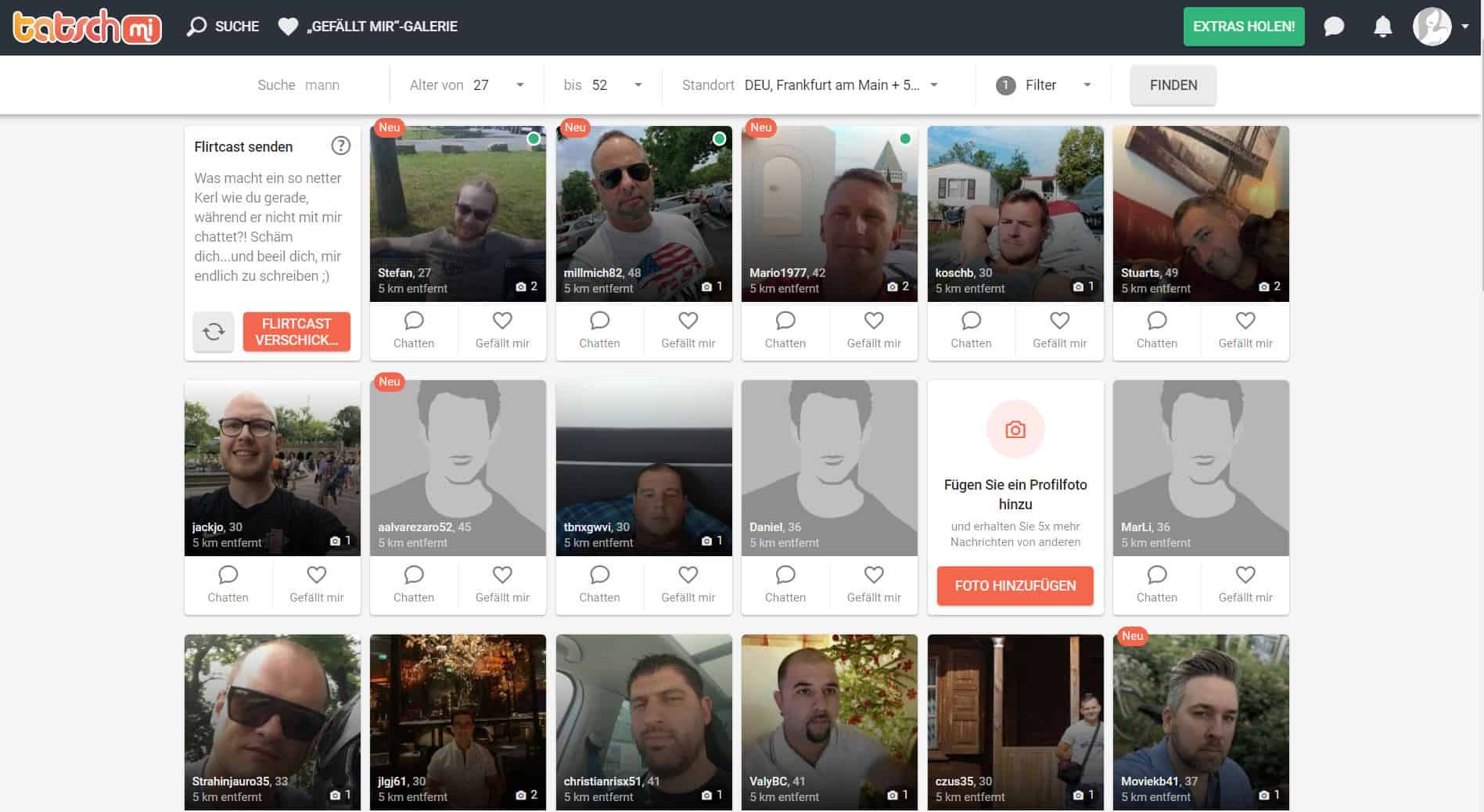
Task: Open the notifications bell icon
Action: 1383,27
